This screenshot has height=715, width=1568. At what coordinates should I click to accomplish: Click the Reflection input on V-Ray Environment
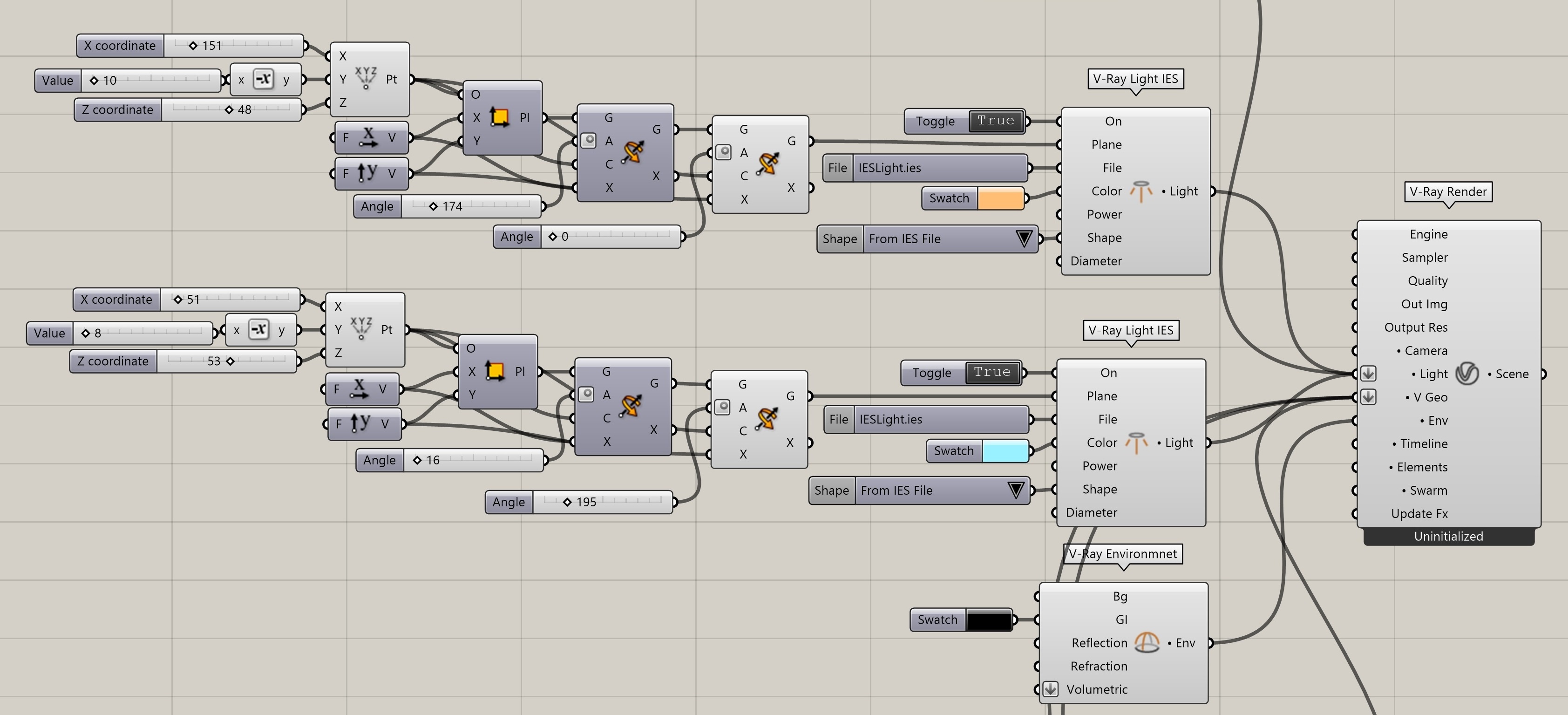(x=1100, y=642)
